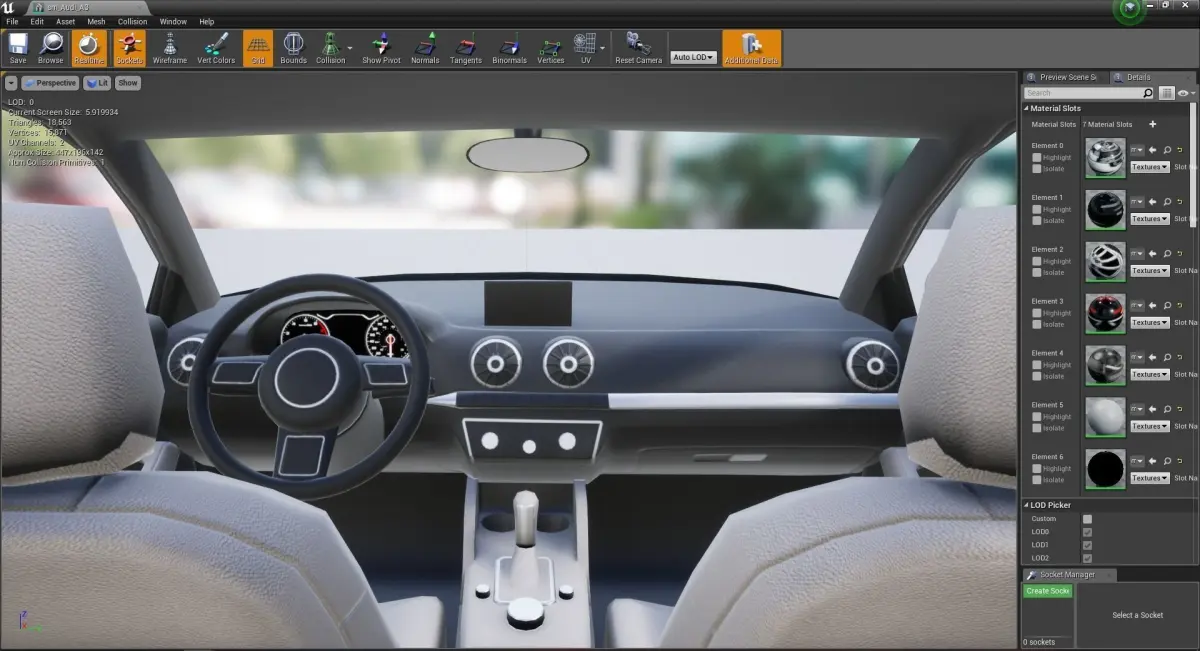Click the Perspective viewport button
The width and height of the screenshot is (1200, 651).
click(x=50, y=83)
